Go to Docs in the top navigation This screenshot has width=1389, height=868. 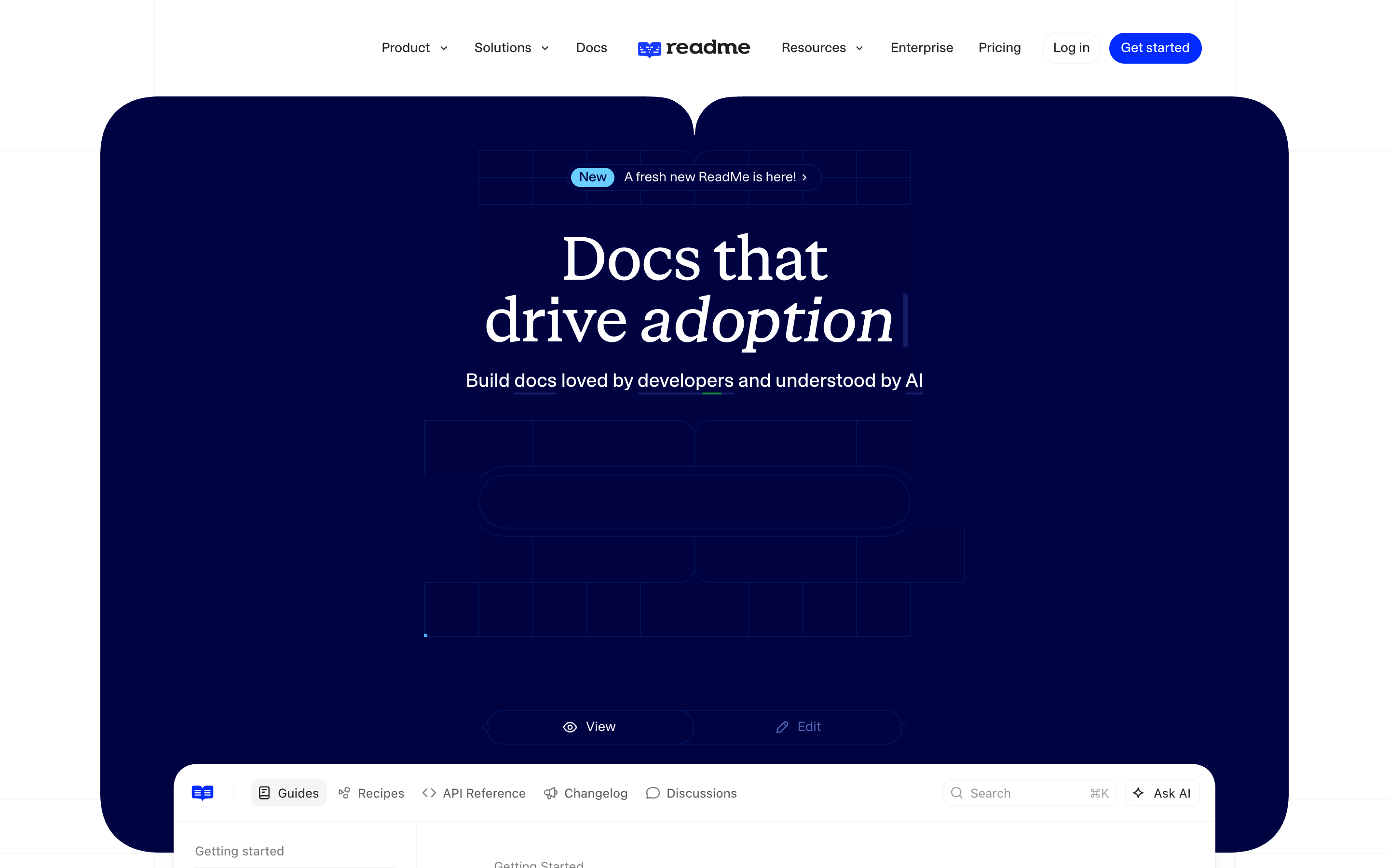[x=591, y=48]
